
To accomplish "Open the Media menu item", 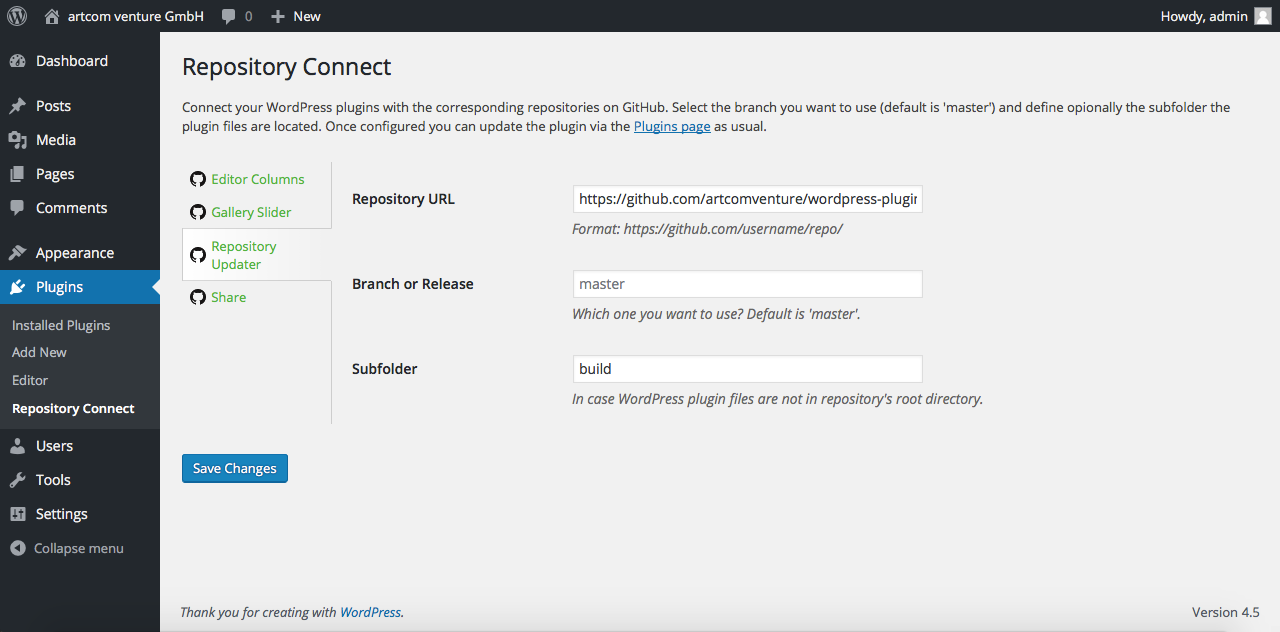I will (80, 140).
